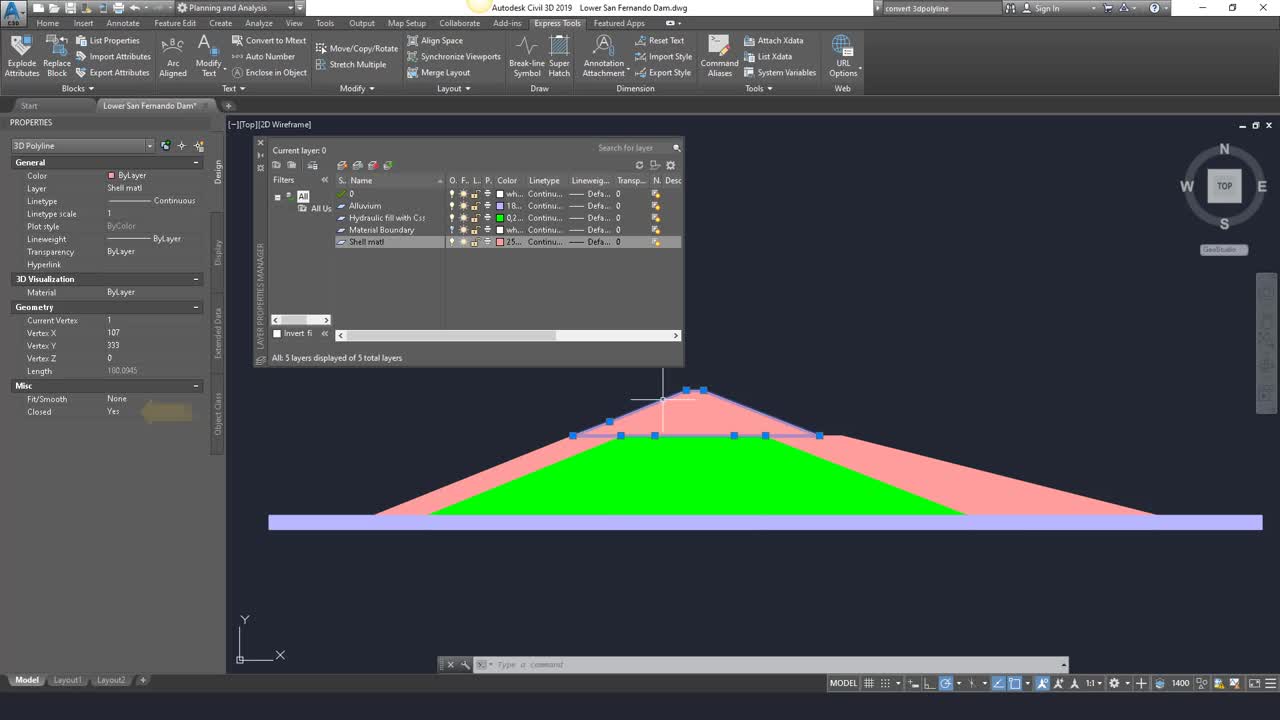
Task: Click color swatch of Shell matl layer
Action: point(500,242)
